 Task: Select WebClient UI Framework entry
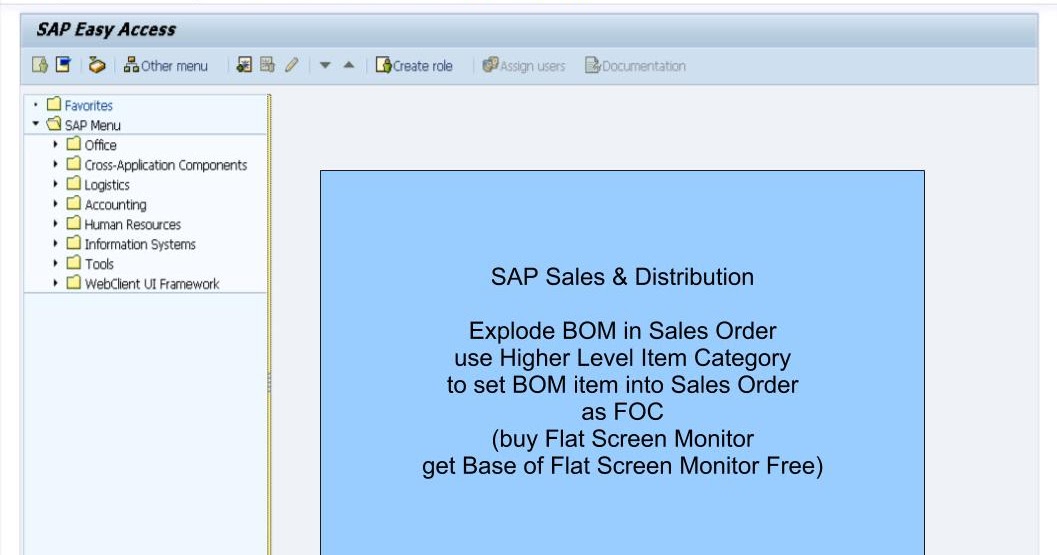pos(152,284)
